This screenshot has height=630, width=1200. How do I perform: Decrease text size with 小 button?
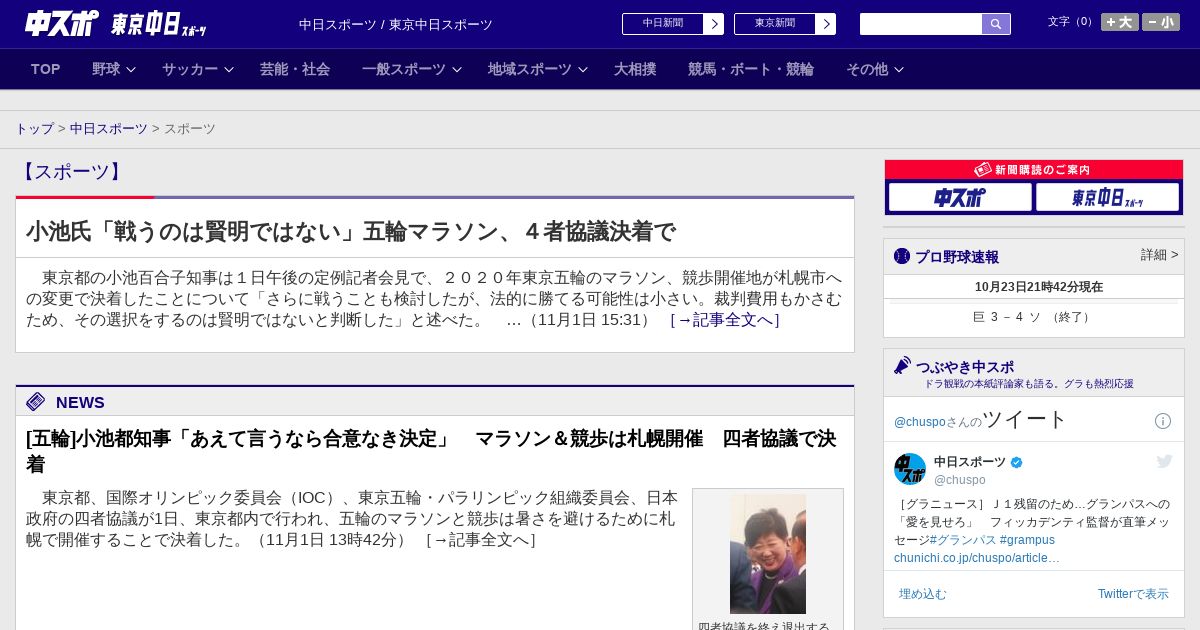point(1160,22)
